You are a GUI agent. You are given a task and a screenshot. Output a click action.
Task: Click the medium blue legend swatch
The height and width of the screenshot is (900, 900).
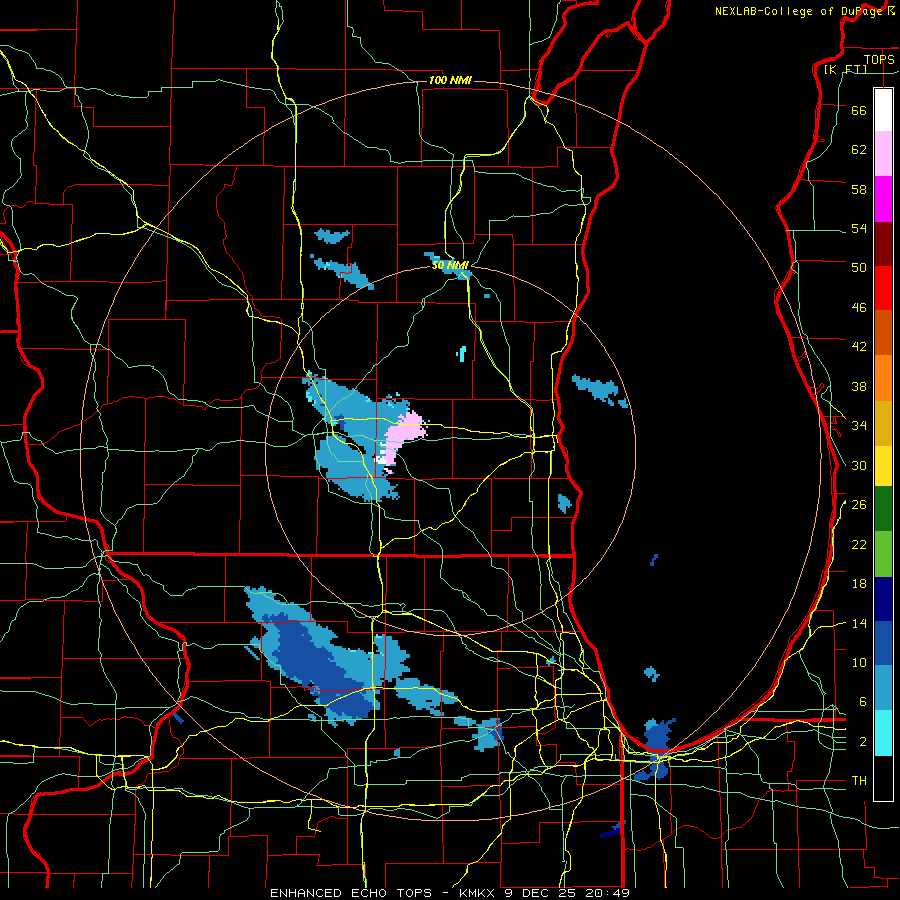883,643
